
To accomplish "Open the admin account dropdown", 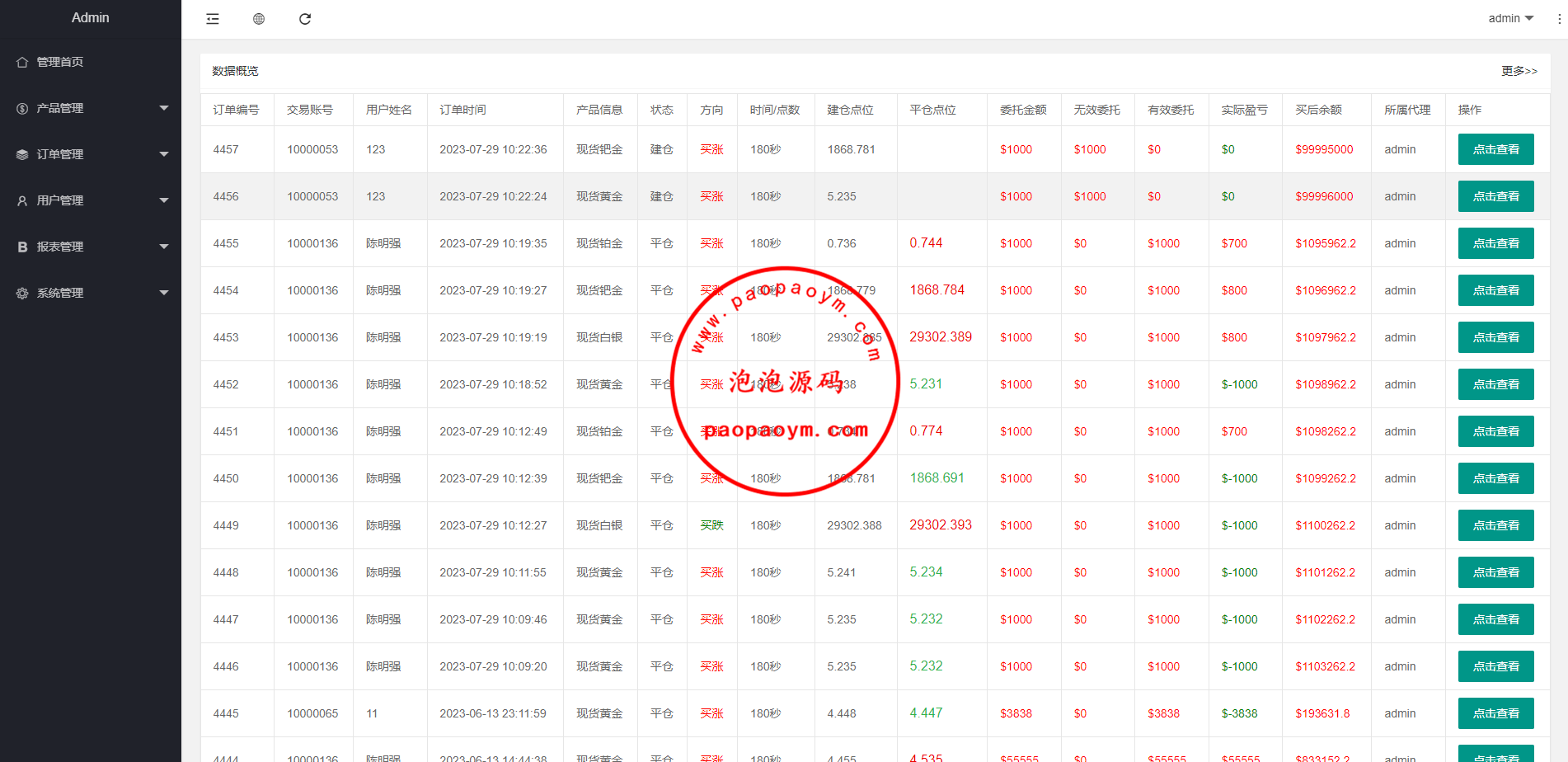I will click(x=1510, y=18).
